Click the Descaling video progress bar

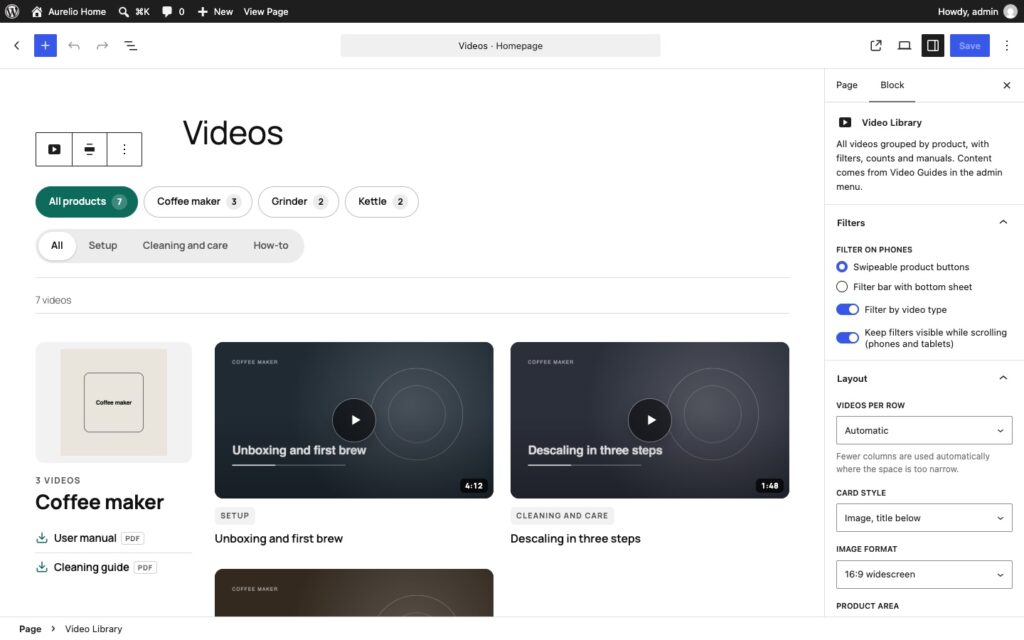[584, 465]
